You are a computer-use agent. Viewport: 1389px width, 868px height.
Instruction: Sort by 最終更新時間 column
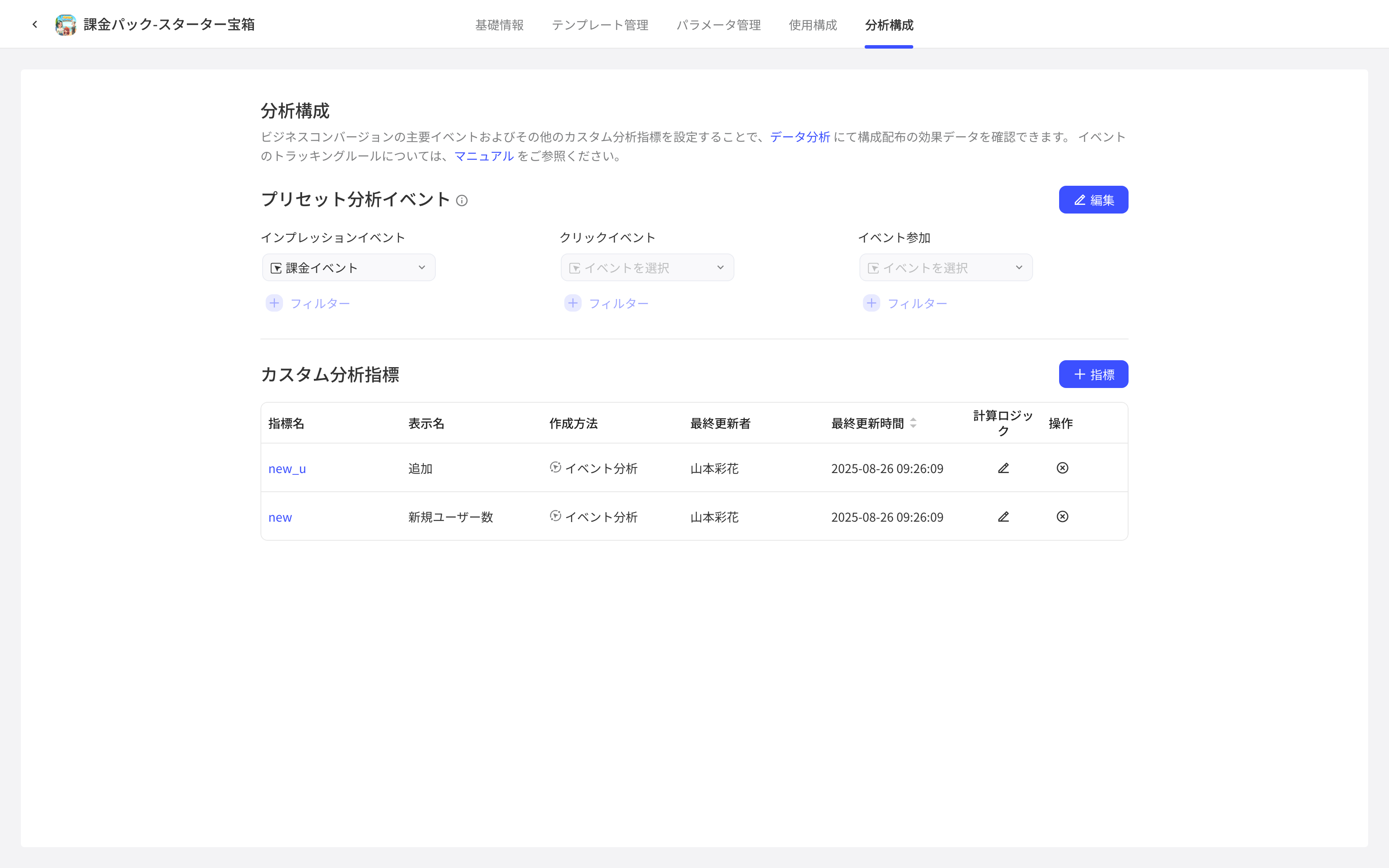tap(913, 423)
